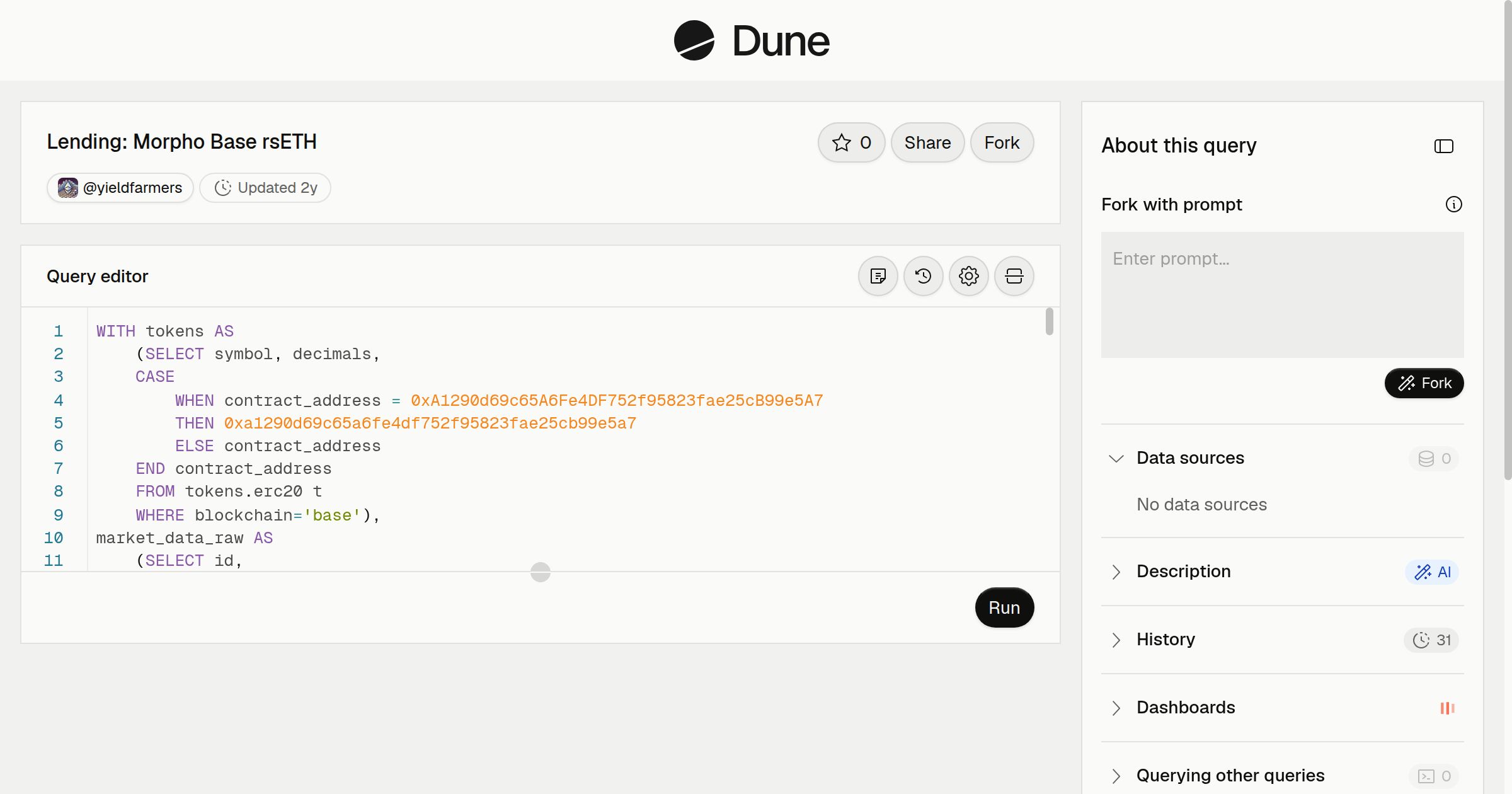Generate description with AI badge
The width and height of the screenshot is (1512, 794).
tap(1432, 572)
